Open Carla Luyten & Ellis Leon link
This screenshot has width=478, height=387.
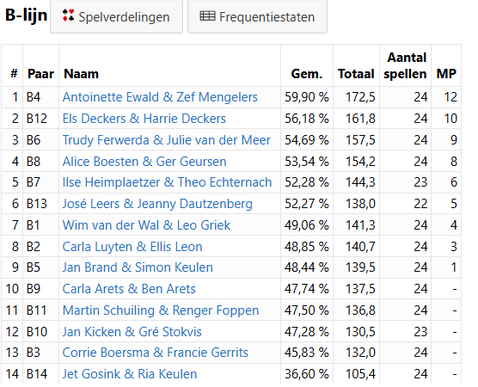[132, 247]
